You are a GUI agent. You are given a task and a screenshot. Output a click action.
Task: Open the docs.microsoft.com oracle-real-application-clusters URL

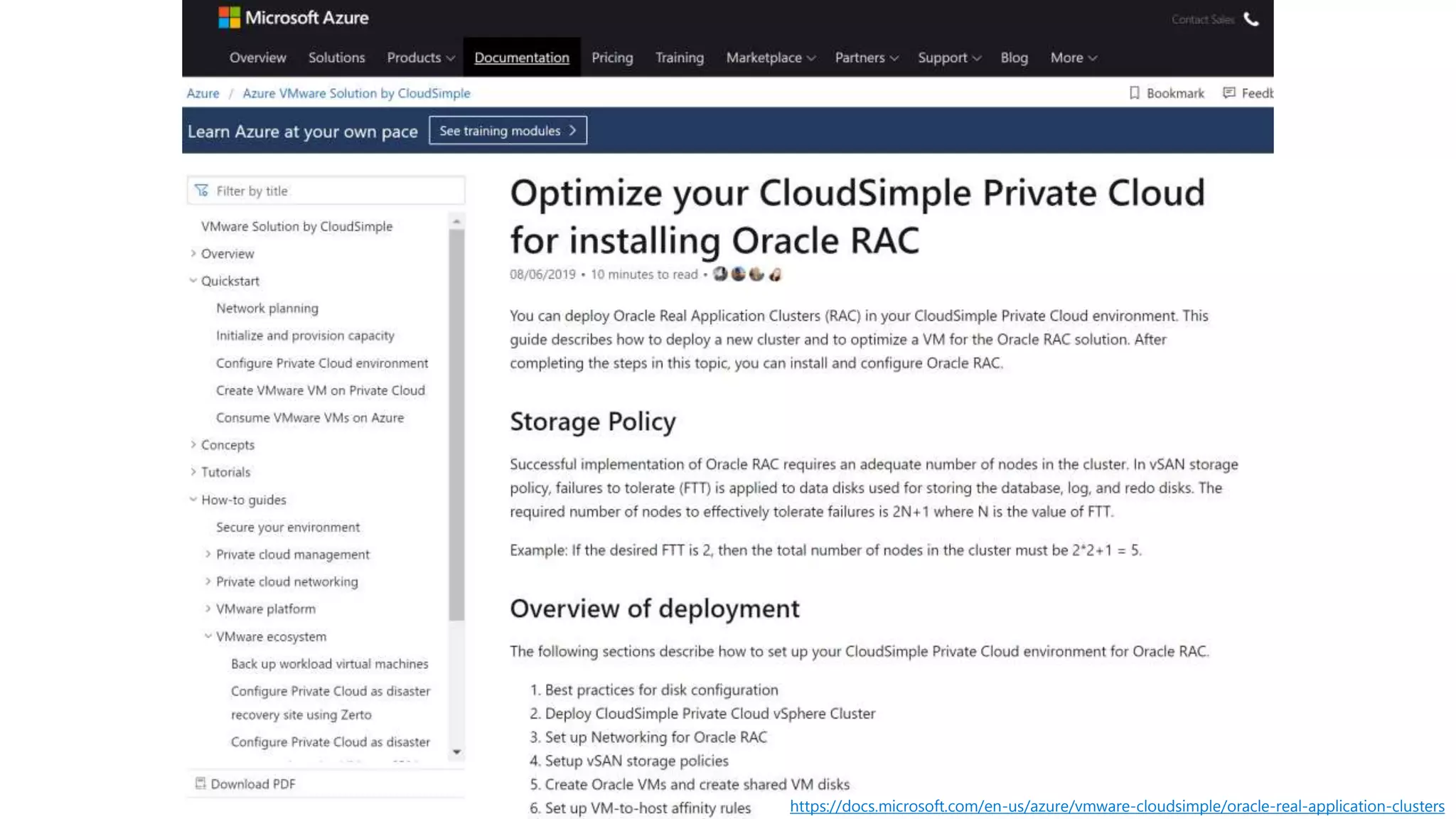pyautogui.click(x=1117, y=806)
